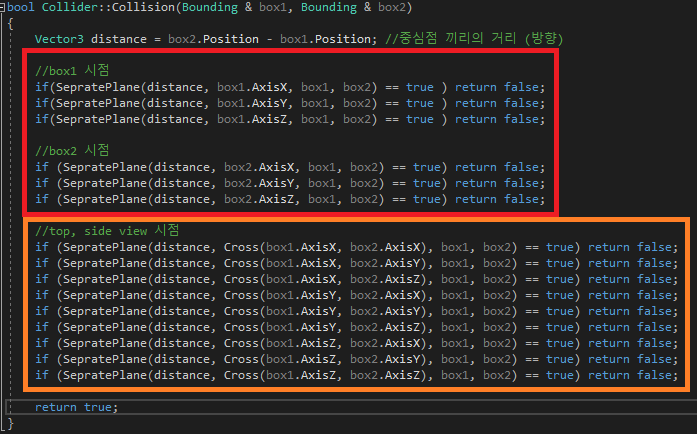Viewport: 697px width, 434px height.
Task: Click the box1.AxisX argument in the box1 section
Action: pyautogui.click(x=252, y=87)
